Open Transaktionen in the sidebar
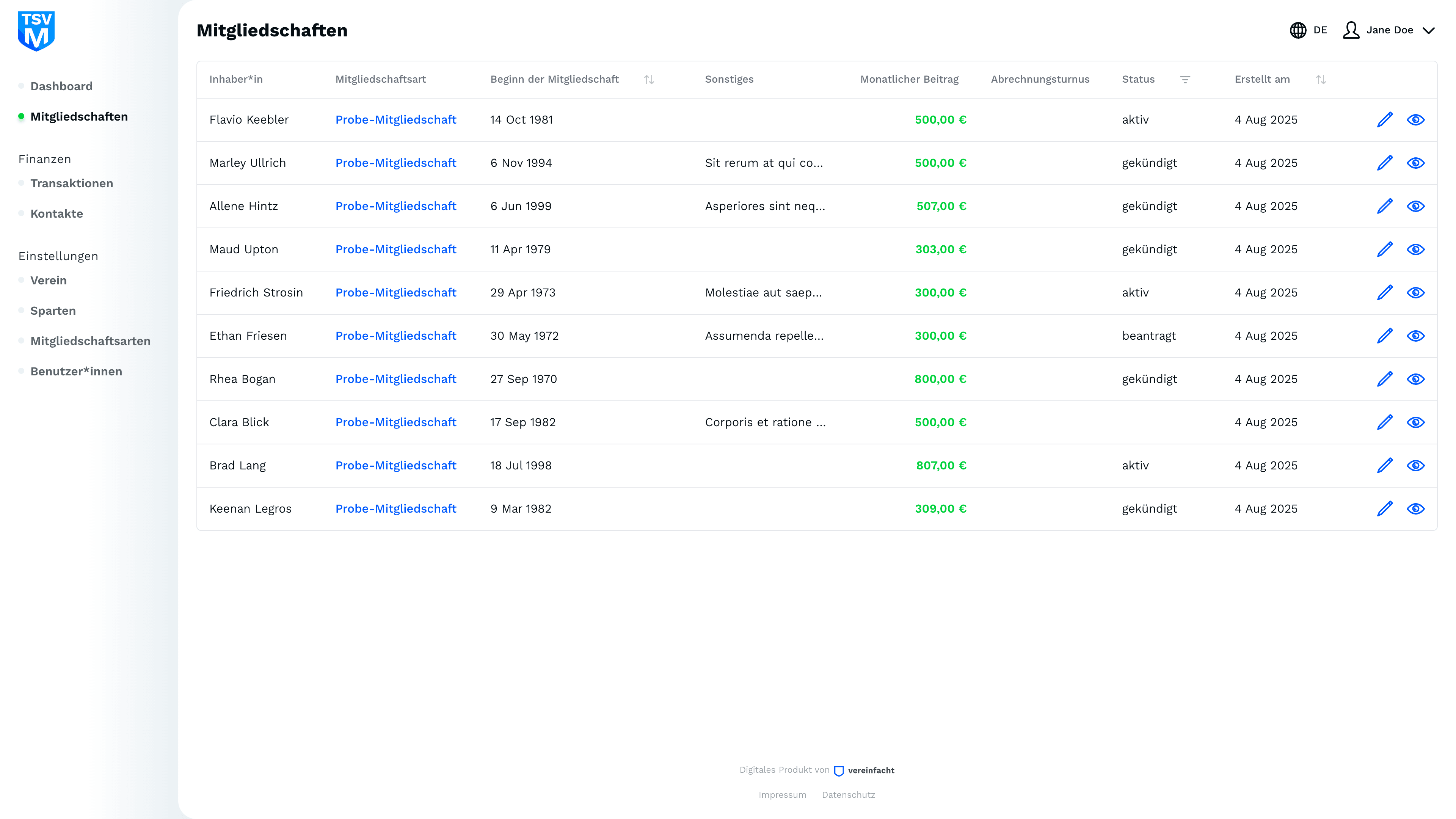The width and height of the screenshot is (1456, 819). (x=72, y=183)
